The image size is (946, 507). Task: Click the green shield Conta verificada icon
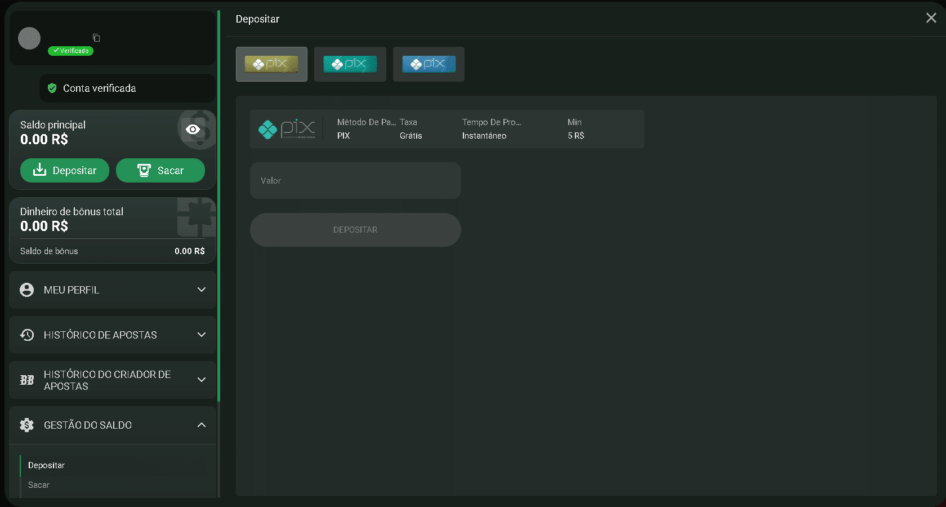52,88
